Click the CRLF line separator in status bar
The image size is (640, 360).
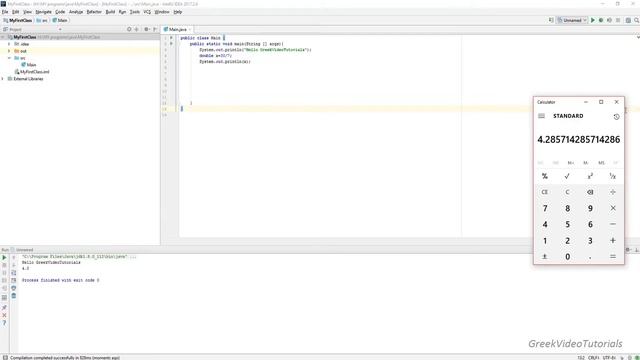(x=593, y=358)
